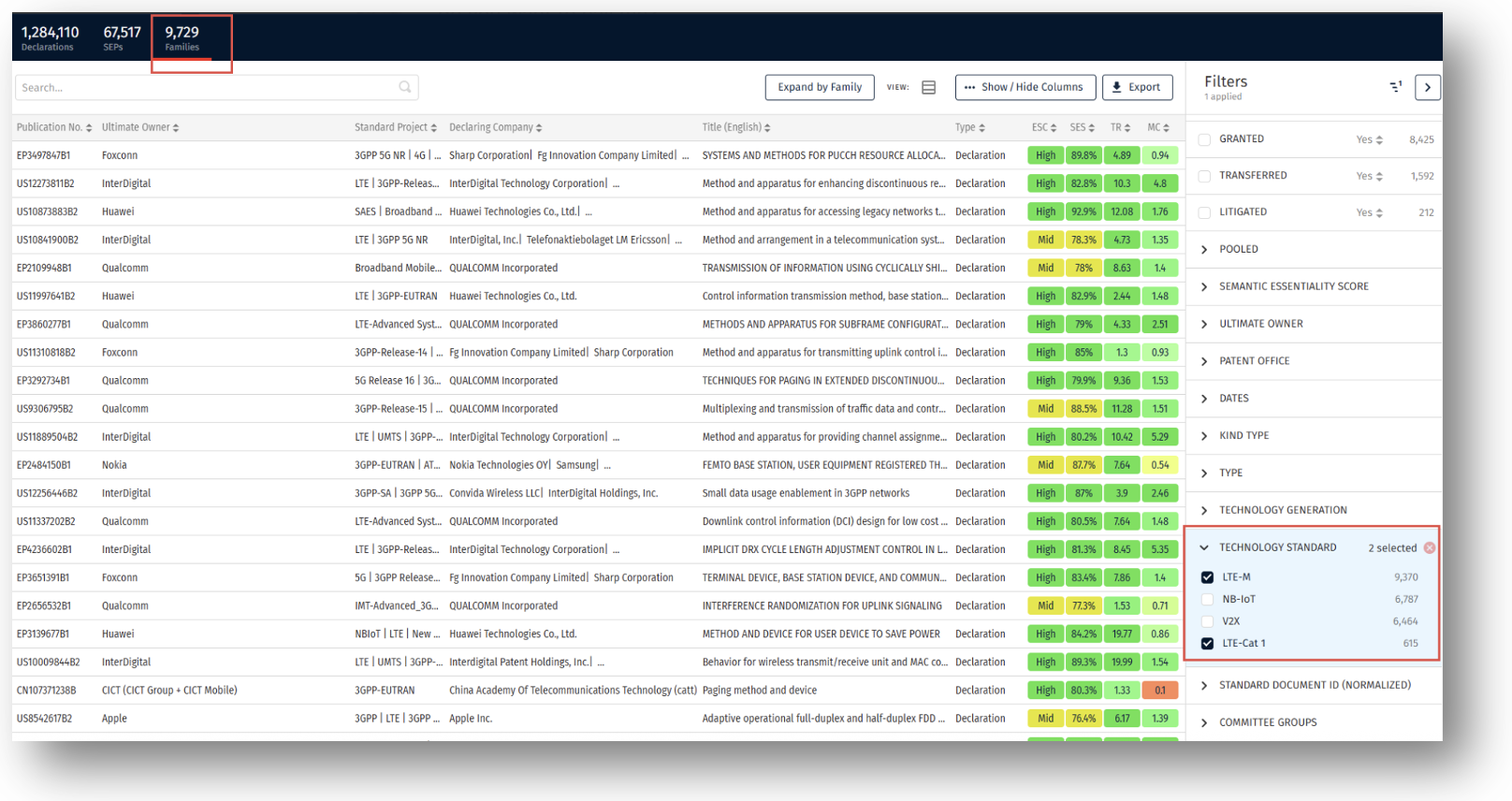Collapse the Filters panel with arrow button

pyautogui.click(x=1427, y=87)
